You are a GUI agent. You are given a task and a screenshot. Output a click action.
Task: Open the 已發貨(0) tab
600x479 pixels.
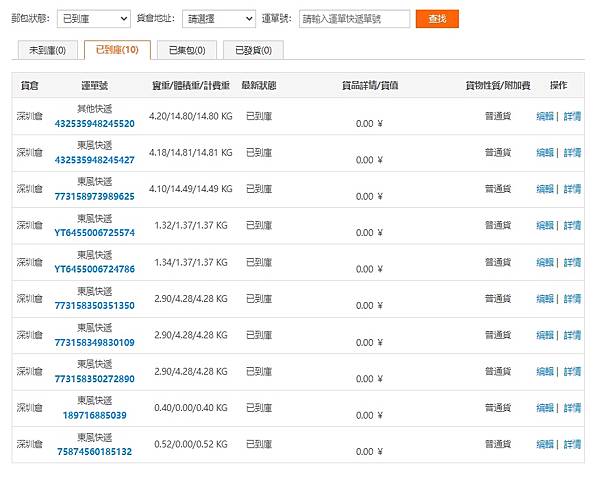[x=253, y=50]
